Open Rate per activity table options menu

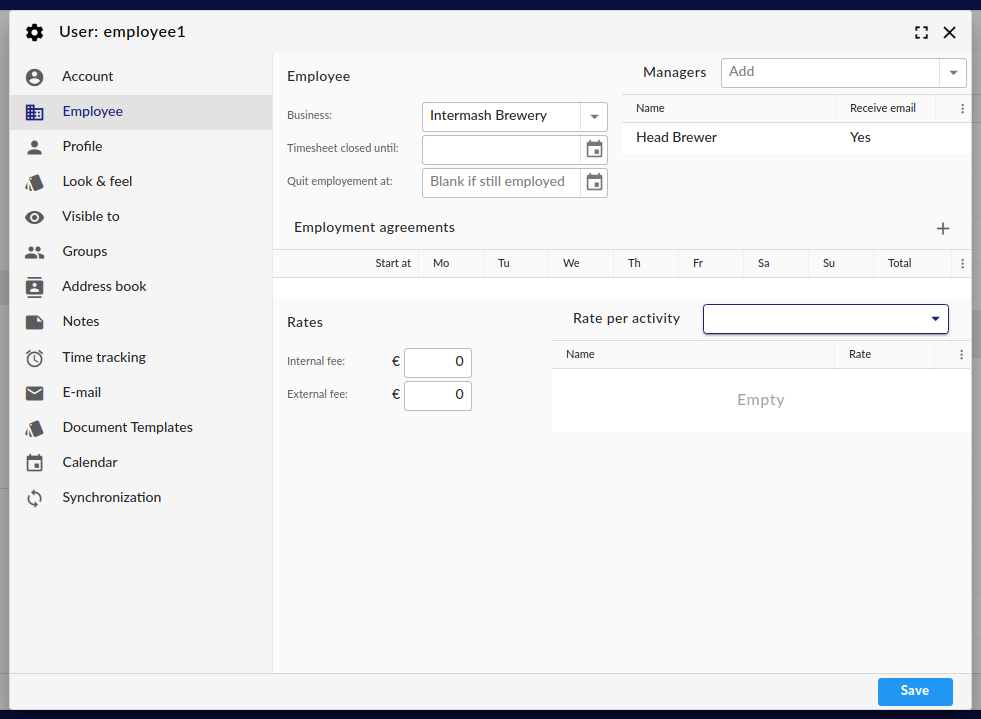[961, 355]
